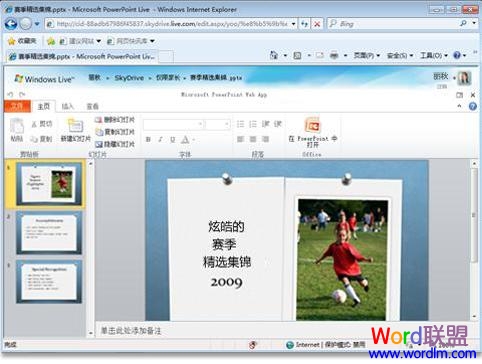Click the notes field 单击此处添加备注
Image resolution: width=482 pixels, height=364 pixels.
(x=131, y=331)
